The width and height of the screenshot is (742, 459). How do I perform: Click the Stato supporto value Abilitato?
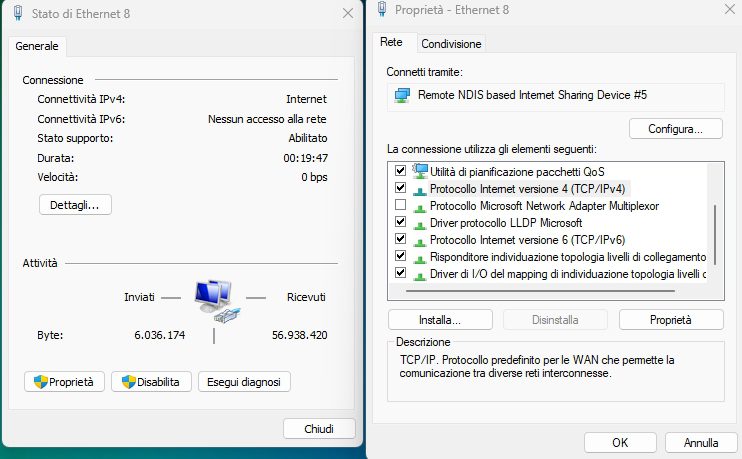pyautogui.click(x=308, y=138)
